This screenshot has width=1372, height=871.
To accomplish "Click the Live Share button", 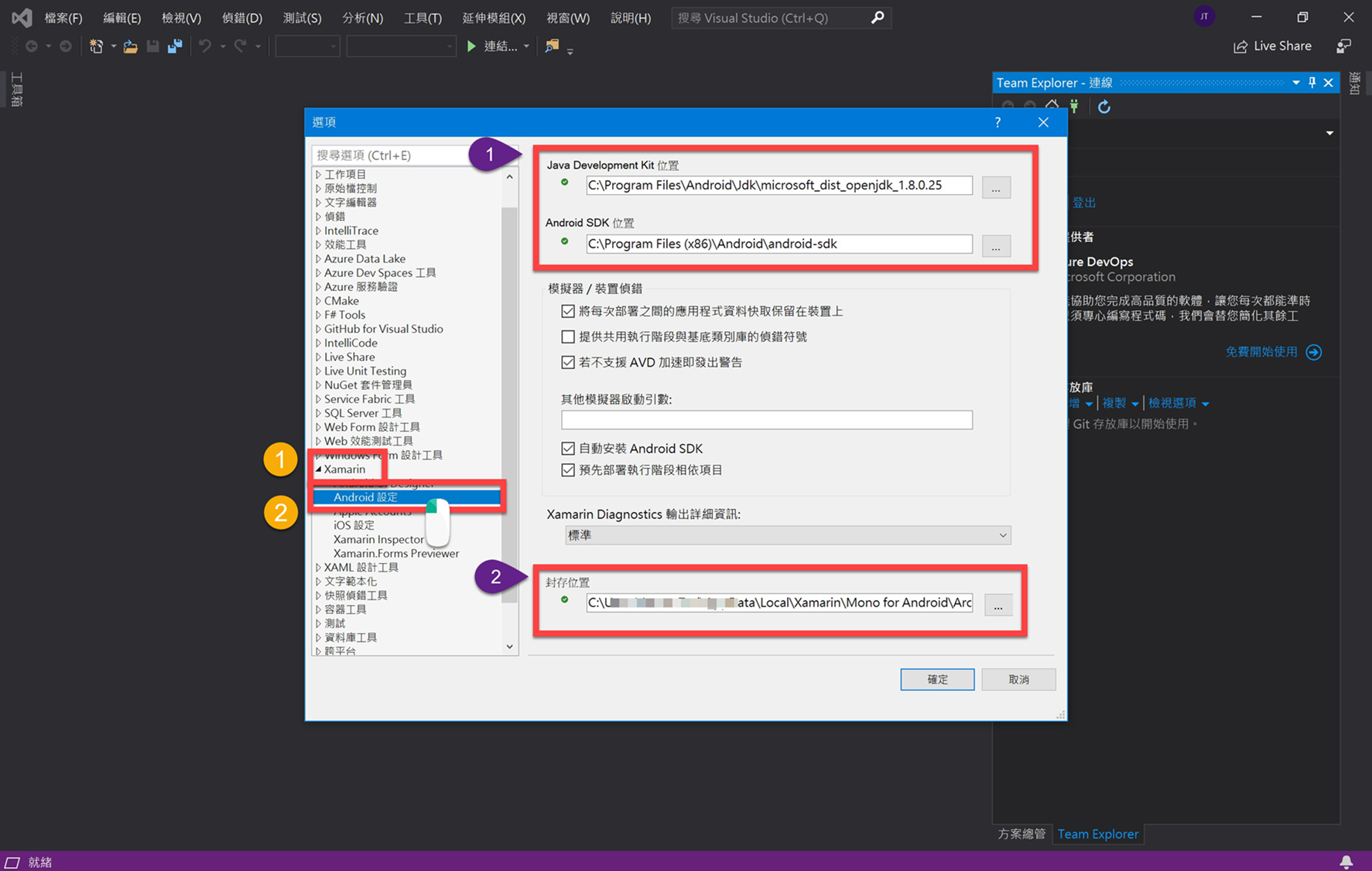I will coord(1272,46).
